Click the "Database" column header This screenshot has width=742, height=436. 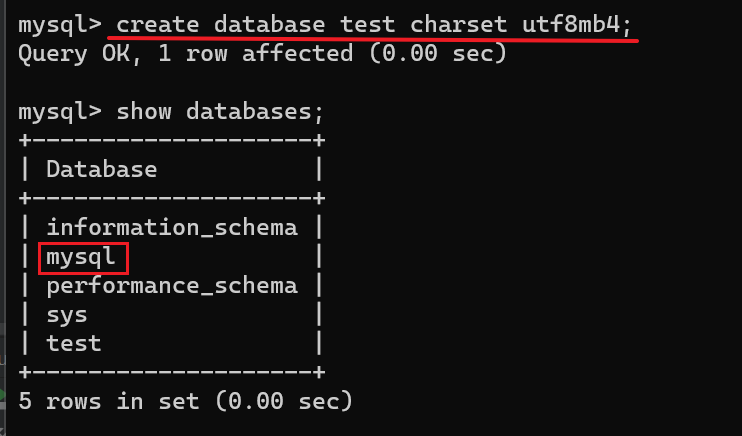[102, 169]
